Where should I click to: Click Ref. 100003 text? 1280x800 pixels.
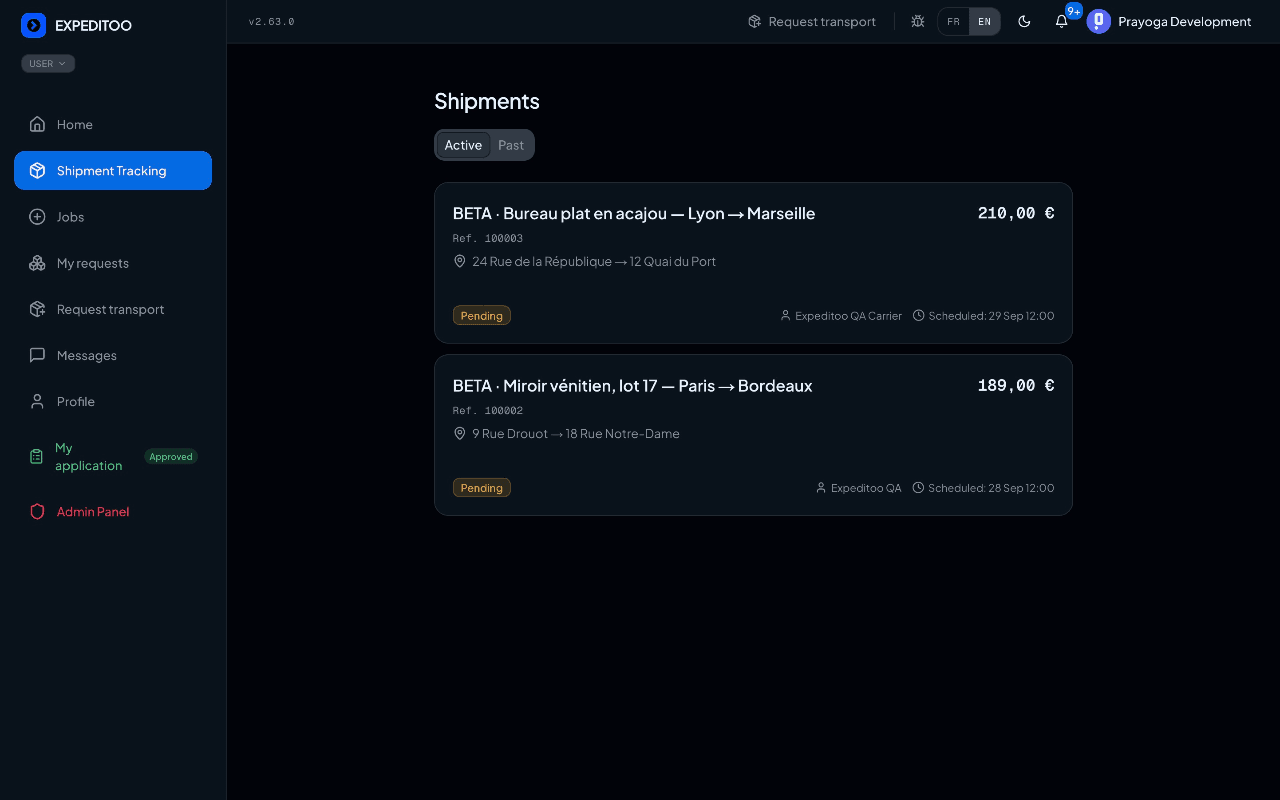click(x=488, y=238)
